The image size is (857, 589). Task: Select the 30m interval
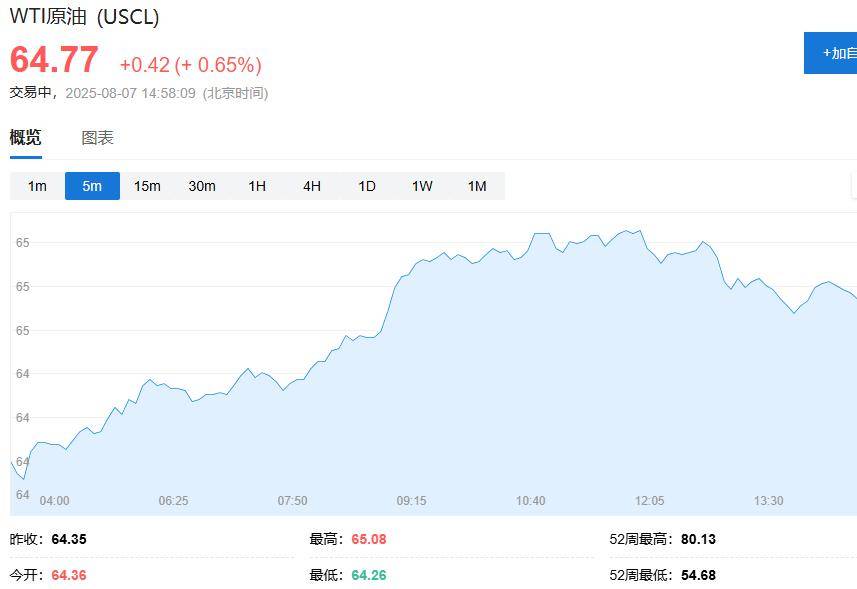pos(202,186)
